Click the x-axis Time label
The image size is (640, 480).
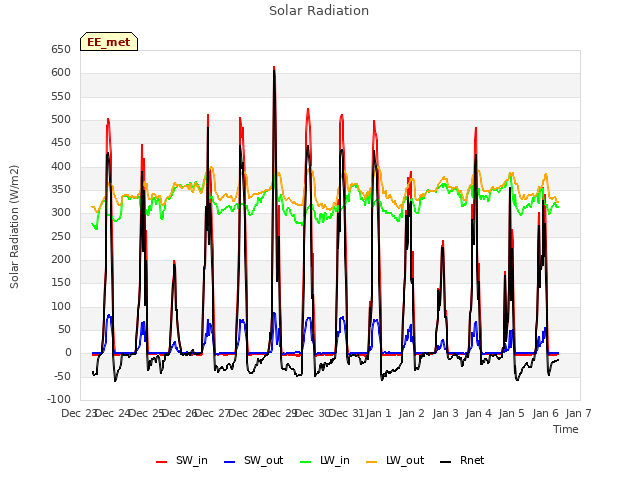[x=566, y=429]
